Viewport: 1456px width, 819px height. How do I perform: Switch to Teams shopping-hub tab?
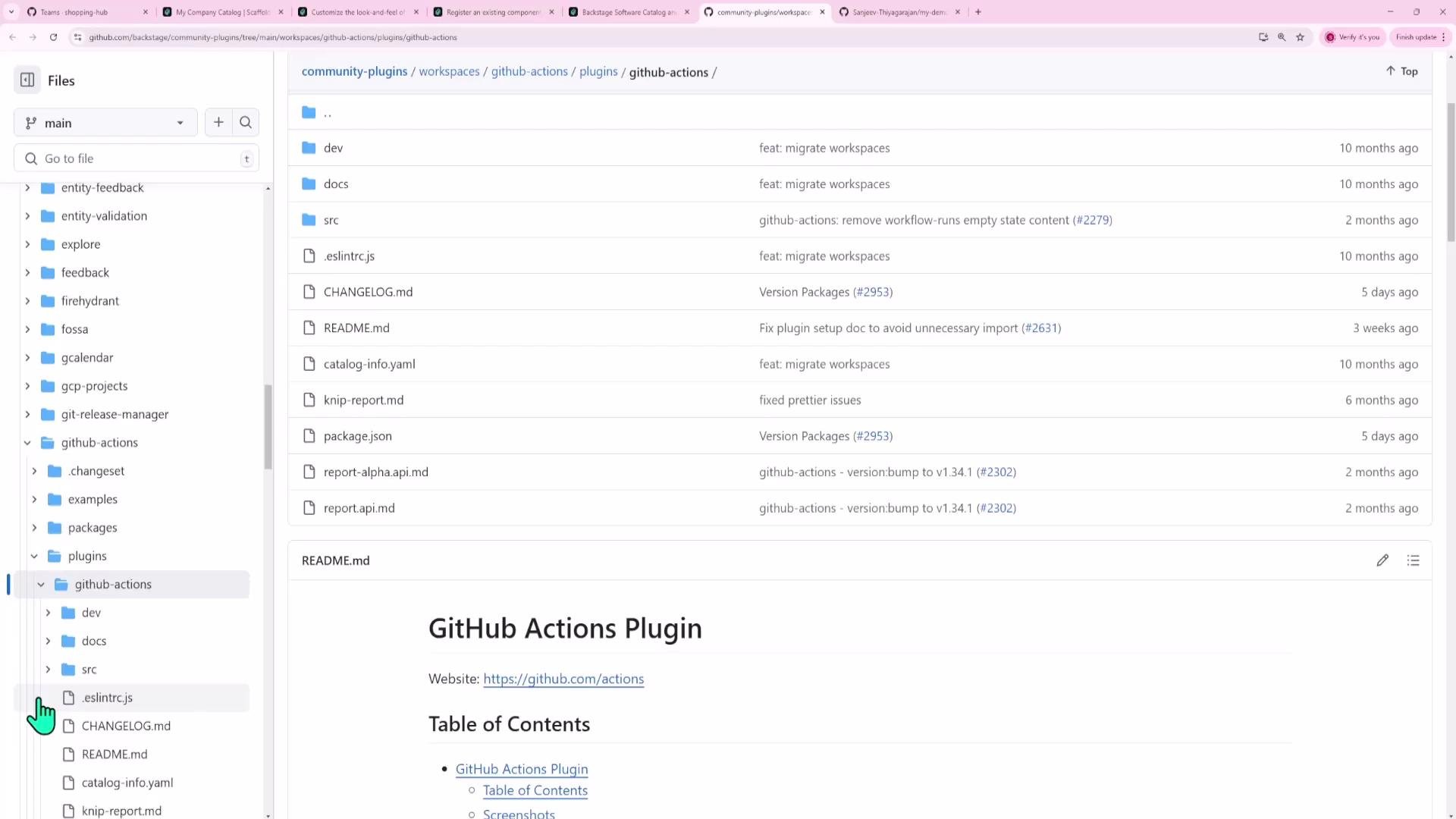click(87, 12)
